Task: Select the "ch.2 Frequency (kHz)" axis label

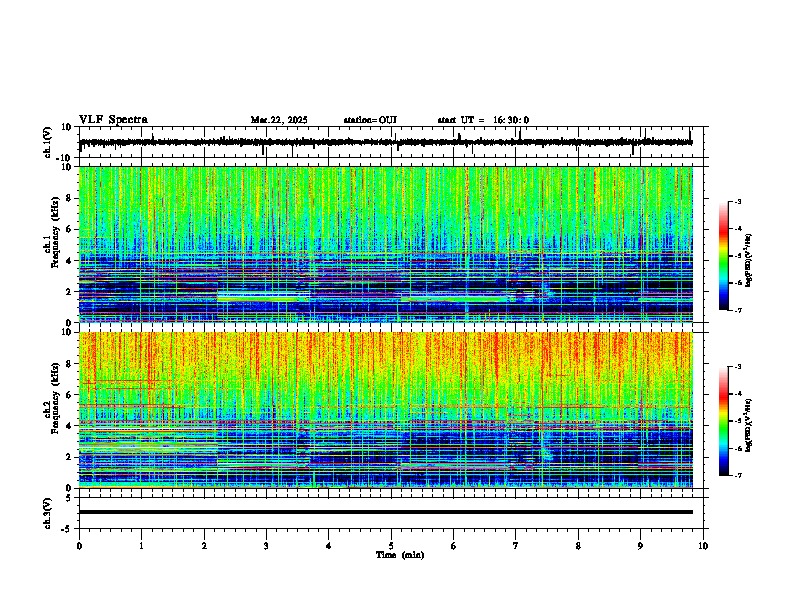Action: click(x=51, y=399)
